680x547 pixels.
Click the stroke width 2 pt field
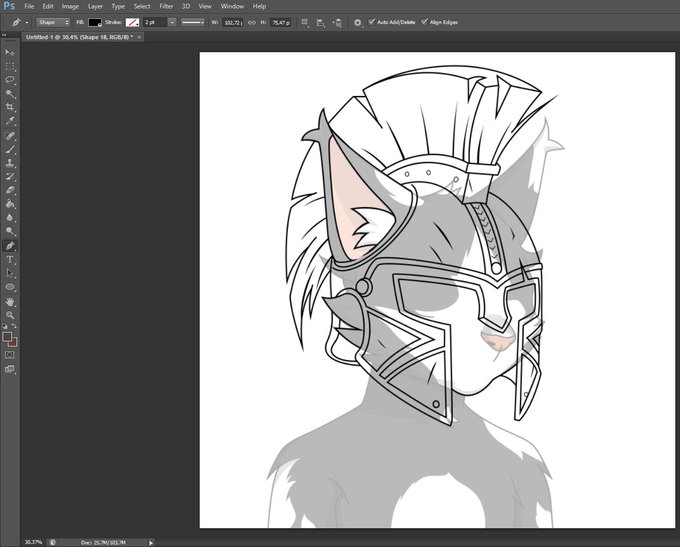coord(155,22)
